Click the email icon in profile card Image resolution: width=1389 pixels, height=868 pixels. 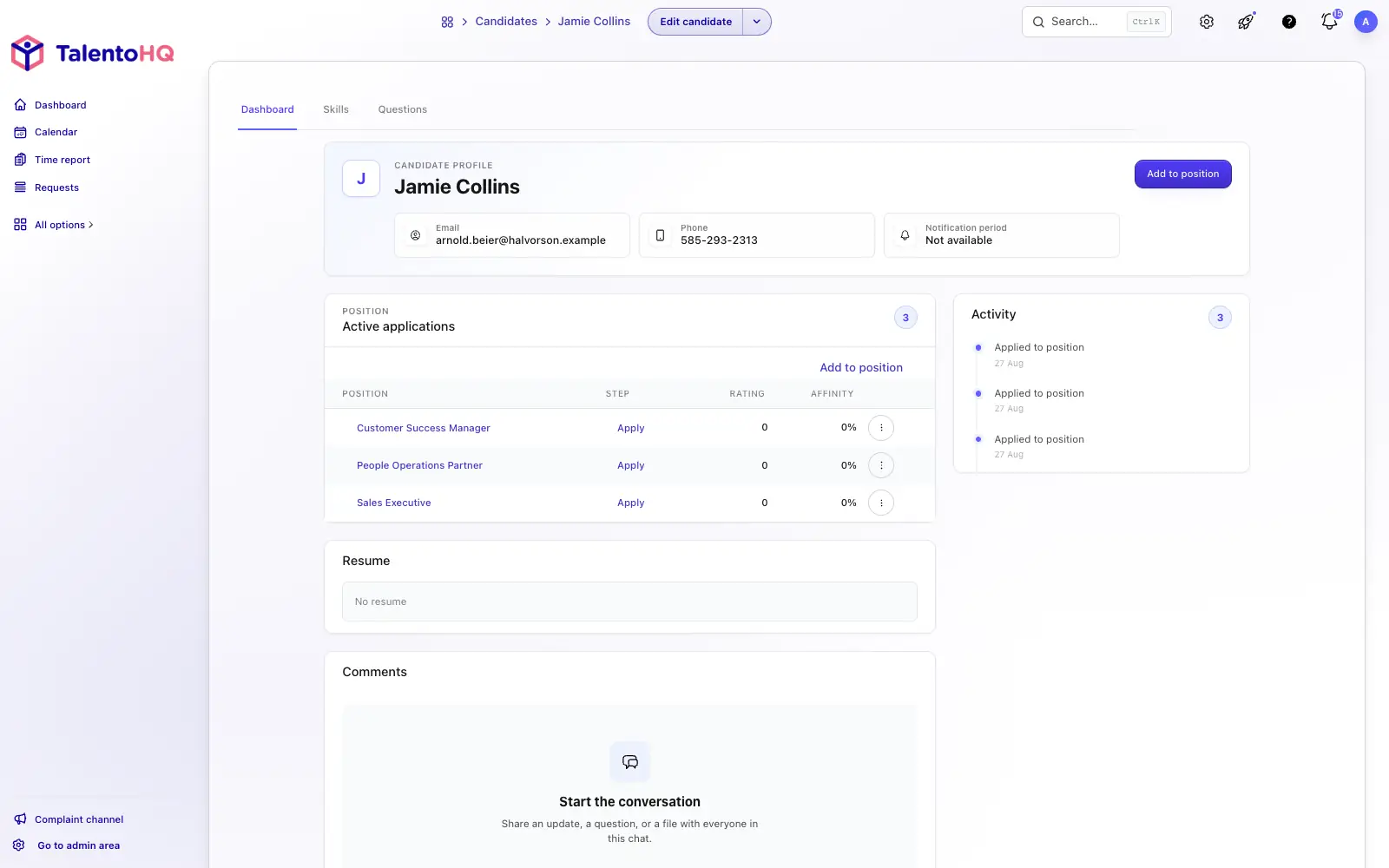(x=415, y=235)
